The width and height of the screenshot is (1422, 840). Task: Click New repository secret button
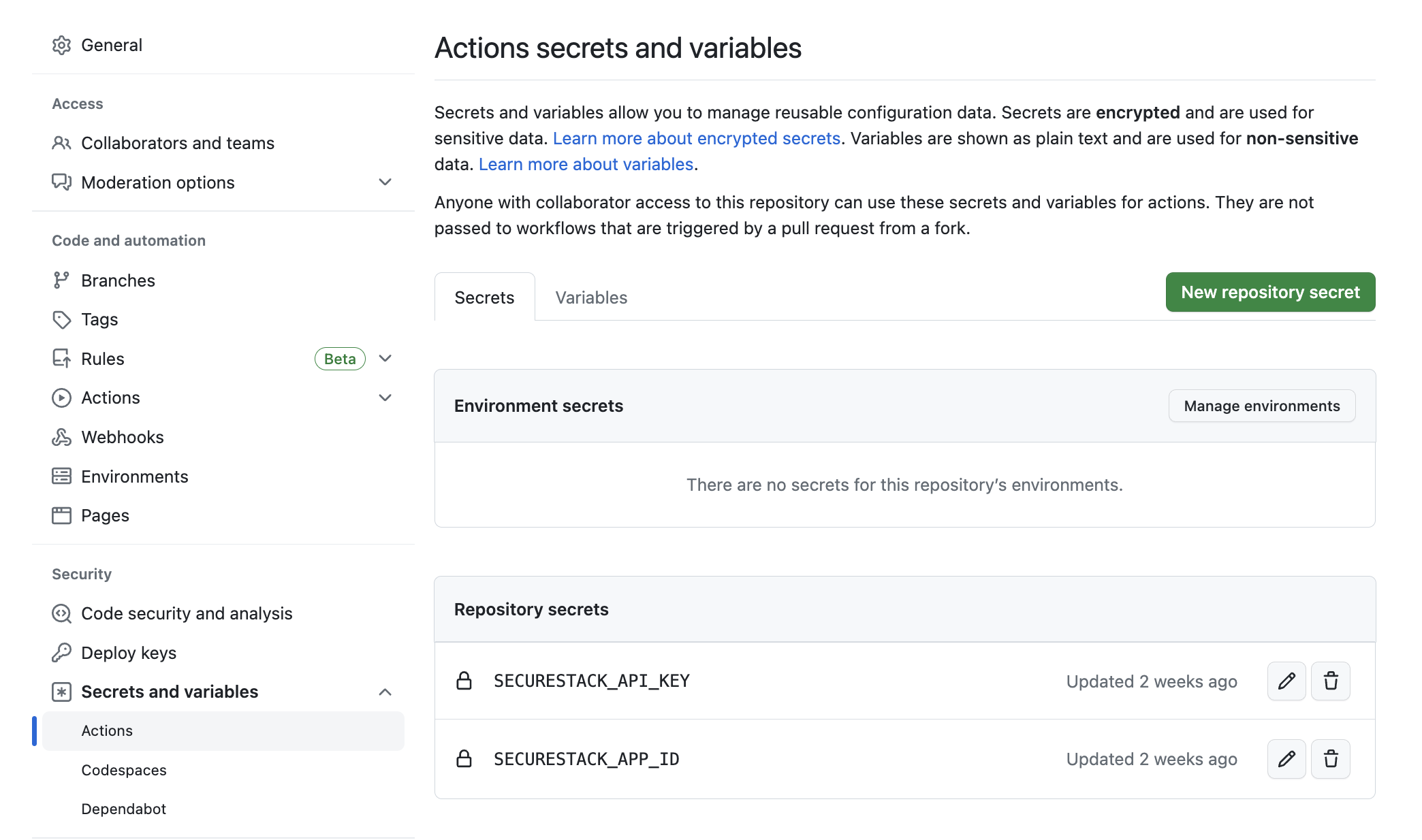point(1270,292)
